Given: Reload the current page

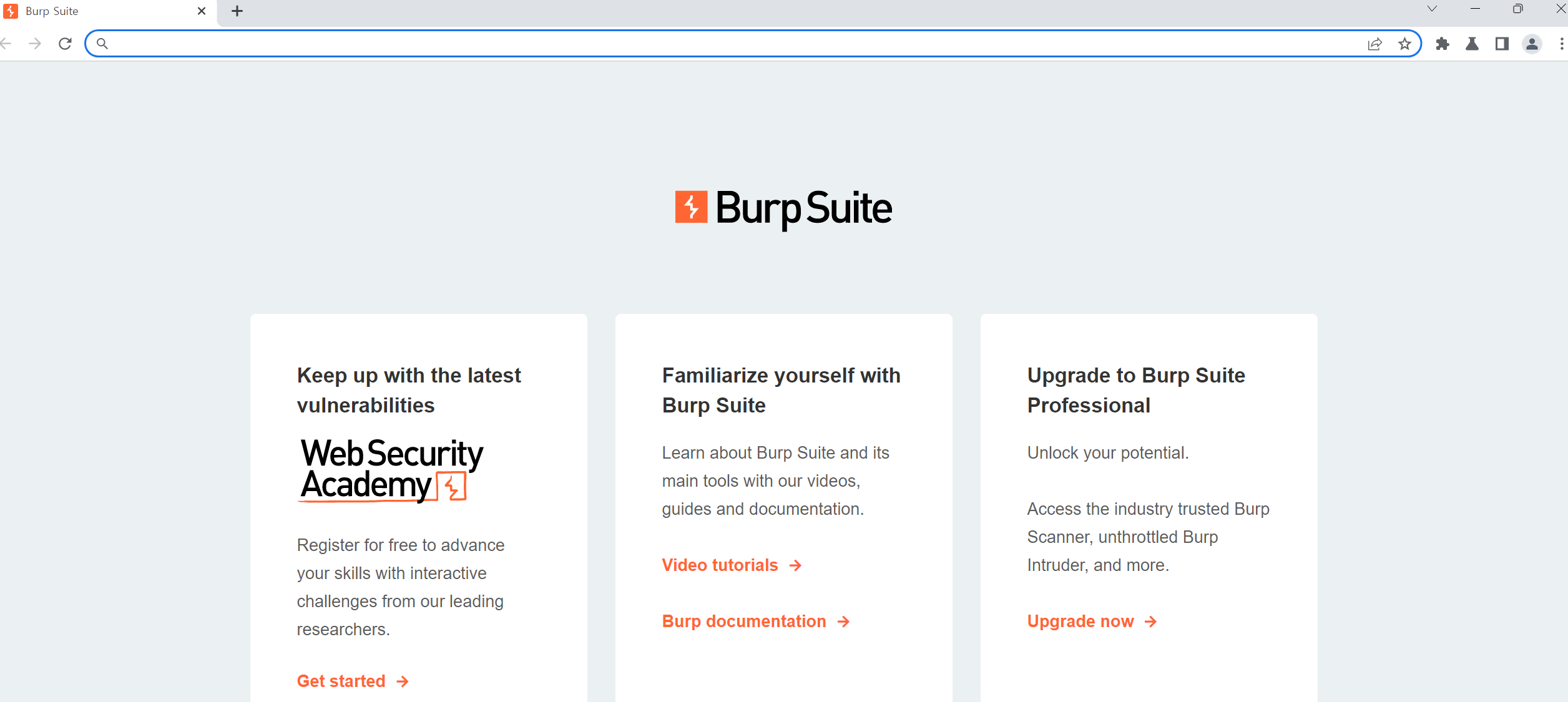Looking at the screenshot, I should coord(65,44).
